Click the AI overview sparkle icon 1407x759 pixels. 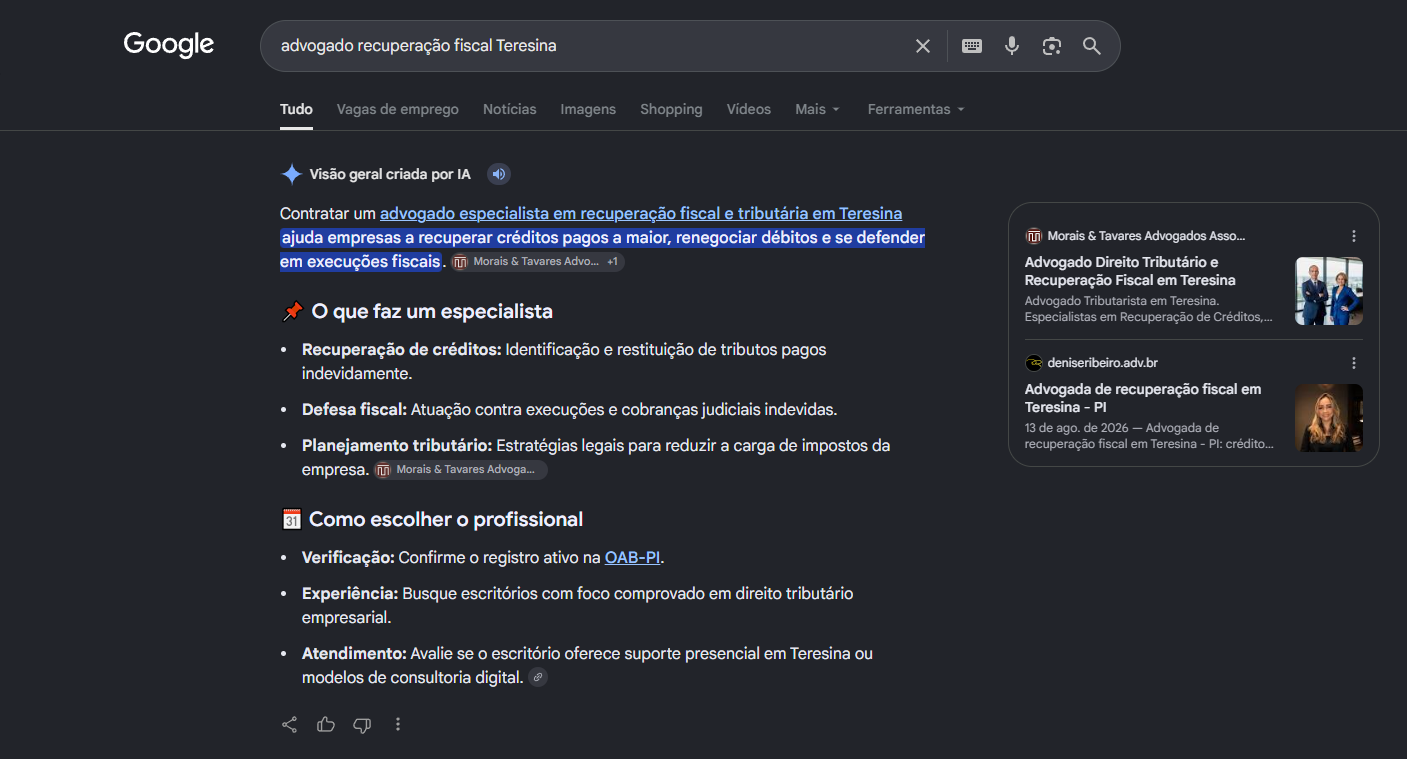[291, 175]
